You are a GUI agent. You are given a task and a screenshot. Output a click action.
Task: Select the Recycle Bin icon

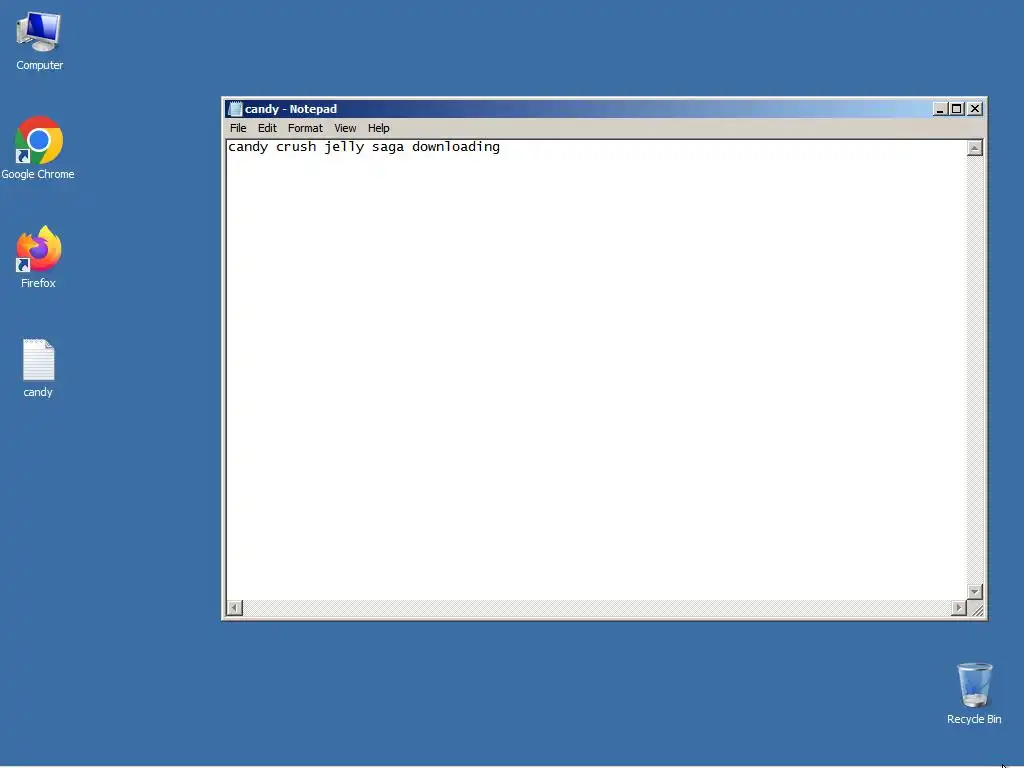pos(974,694)
